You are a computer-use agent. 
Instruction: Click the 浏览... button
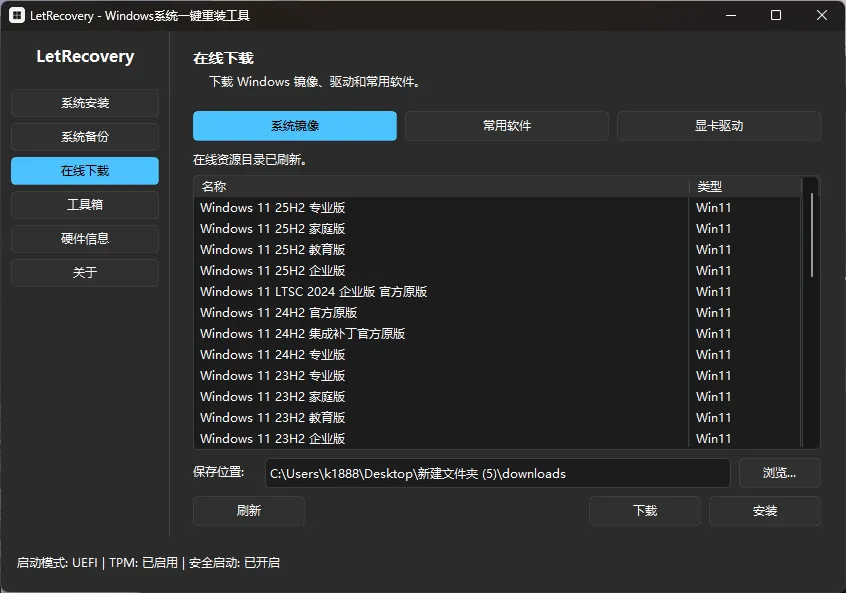pyautogui.click(x=780, y=473)
